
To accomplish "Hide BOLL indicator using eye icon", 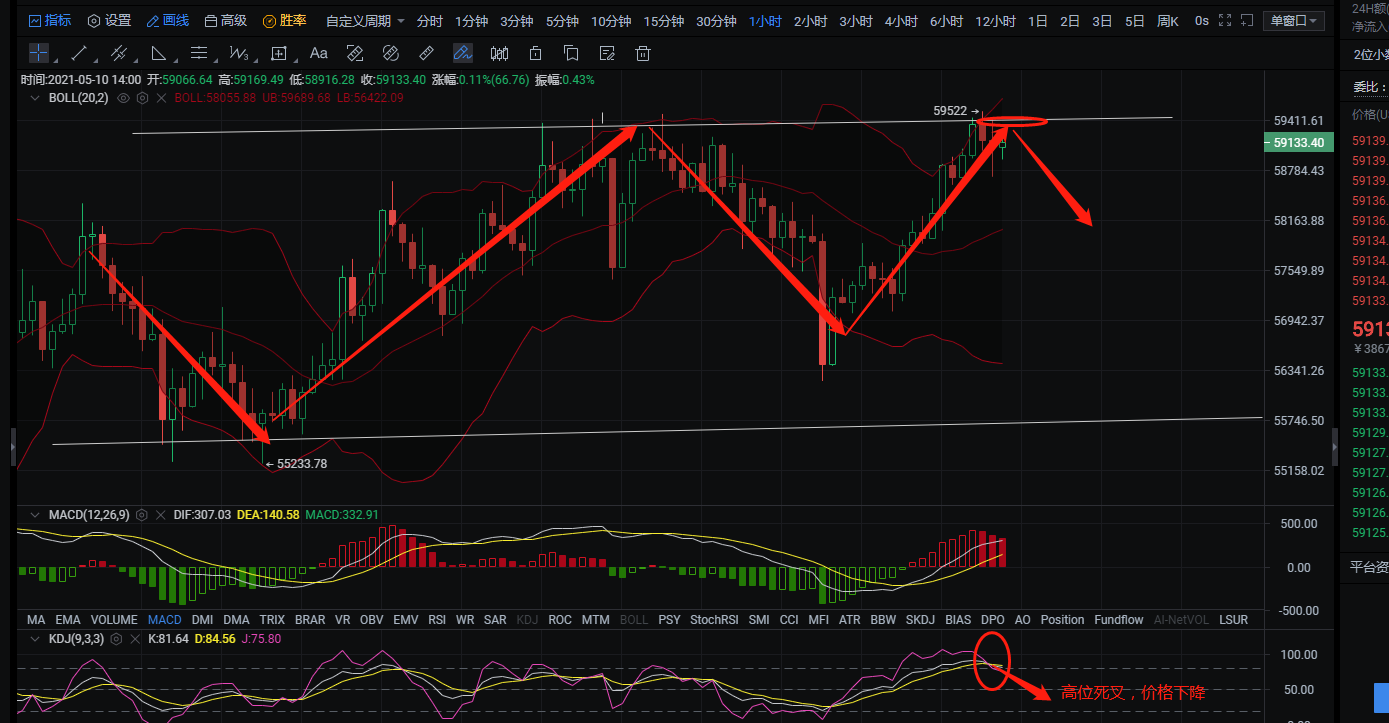I will [124, 98].
